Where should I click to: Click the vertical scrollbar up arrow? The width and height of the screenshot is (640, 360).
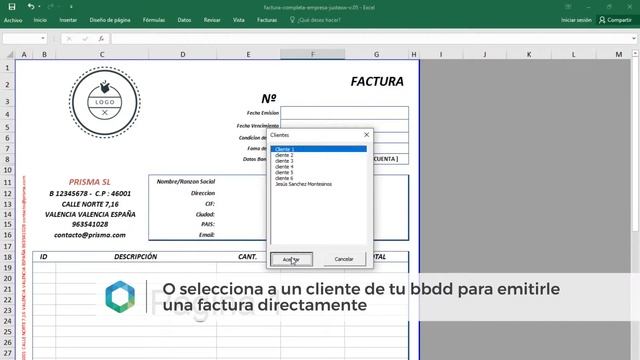pyautogui.click(x=635, y=53)
